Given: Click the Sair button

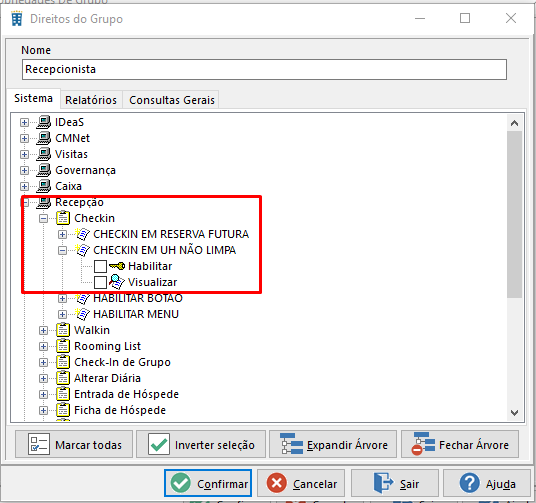Looking at the screenshot, I should [395, 483].
